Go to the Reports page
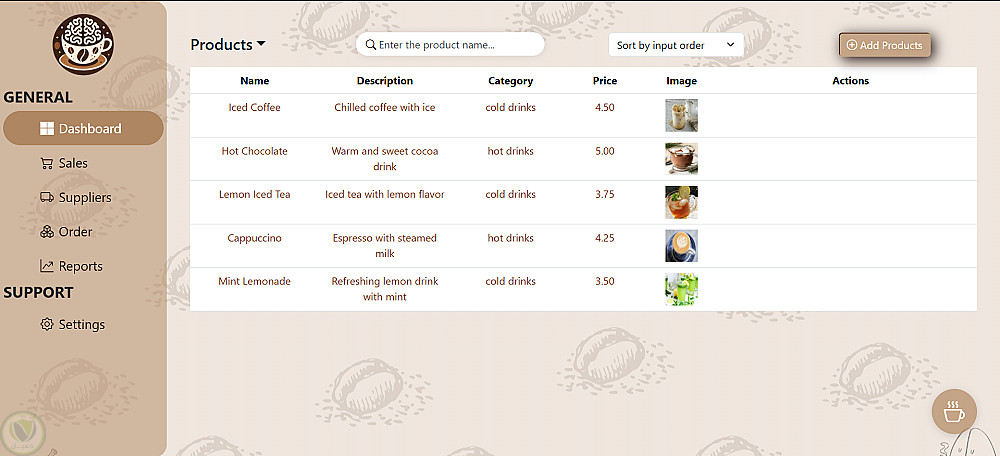This screenshot has height=456, width=1000. [80, 267]
